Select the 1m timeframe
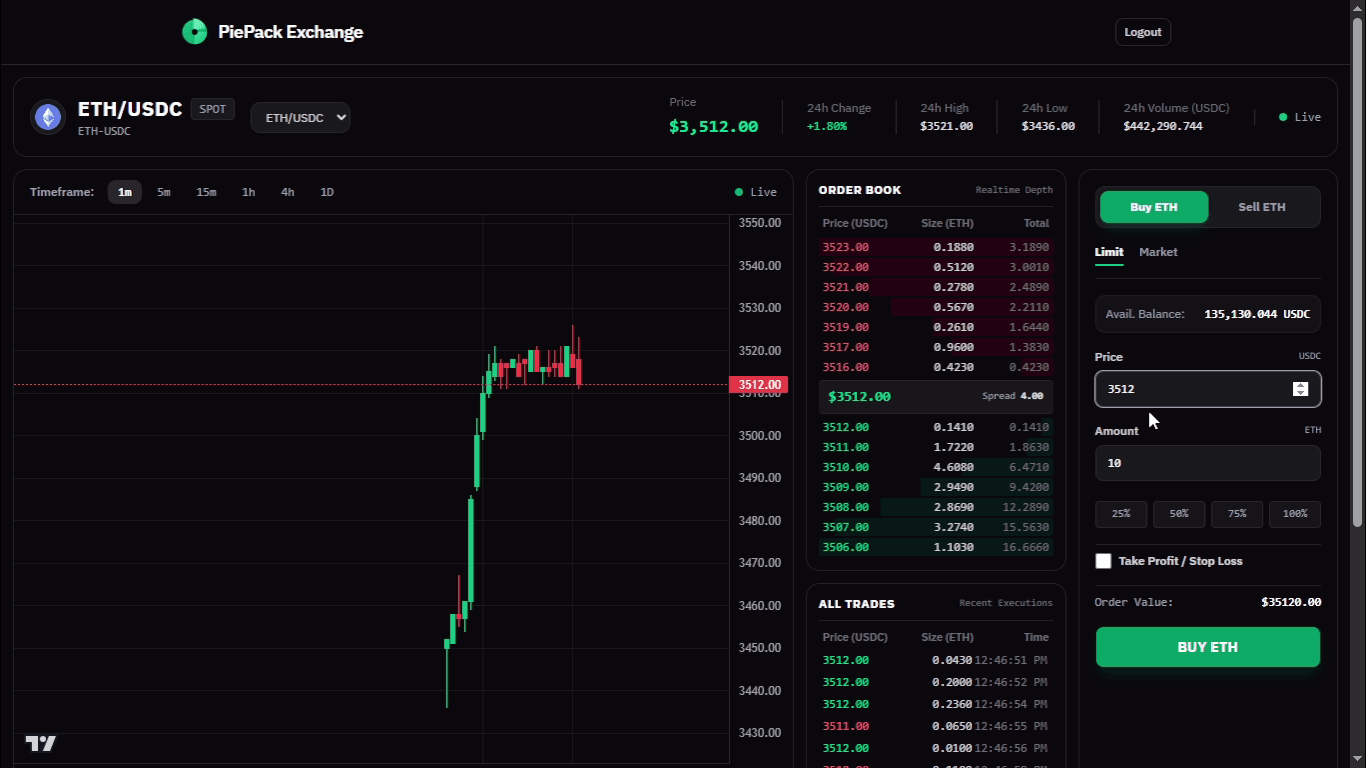Screen dimensions: 1366x768 [x=125, y=192]
